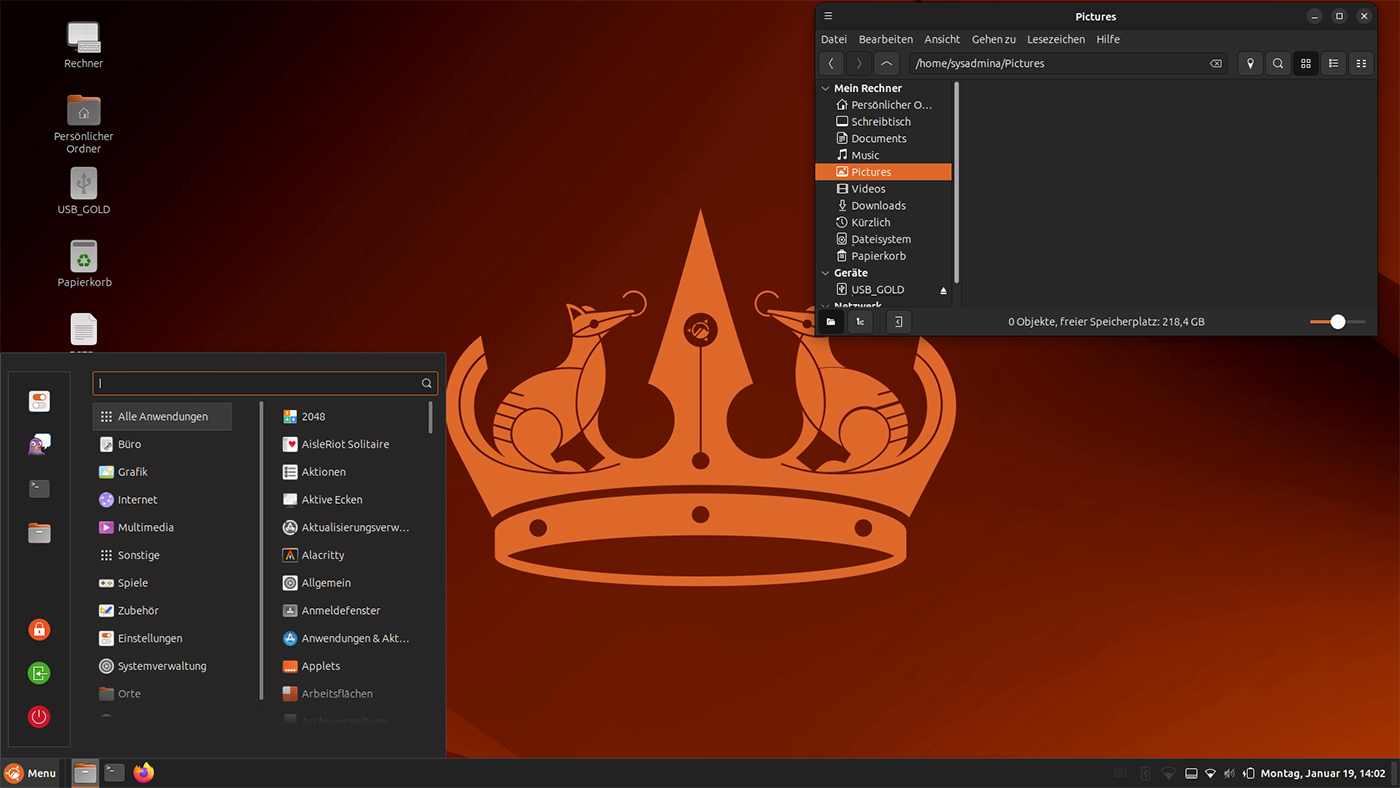This screenshot has width=1400, height=788.
Task: Click the applications list scrollbar in menu
Action: click(431, 417)
